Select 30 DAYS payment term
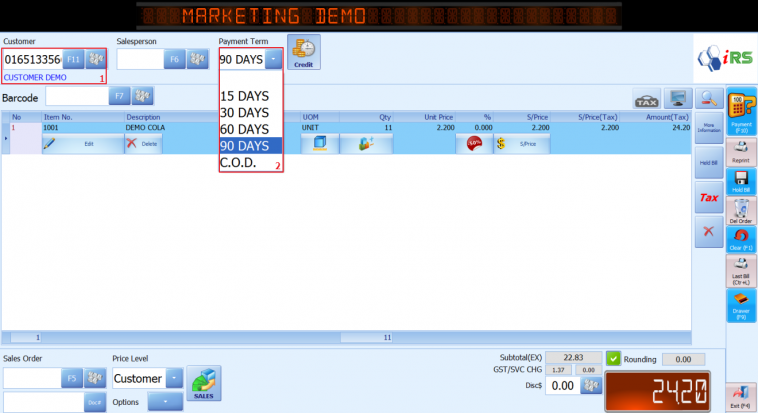The image size is (758, 413). pos(244,112)
